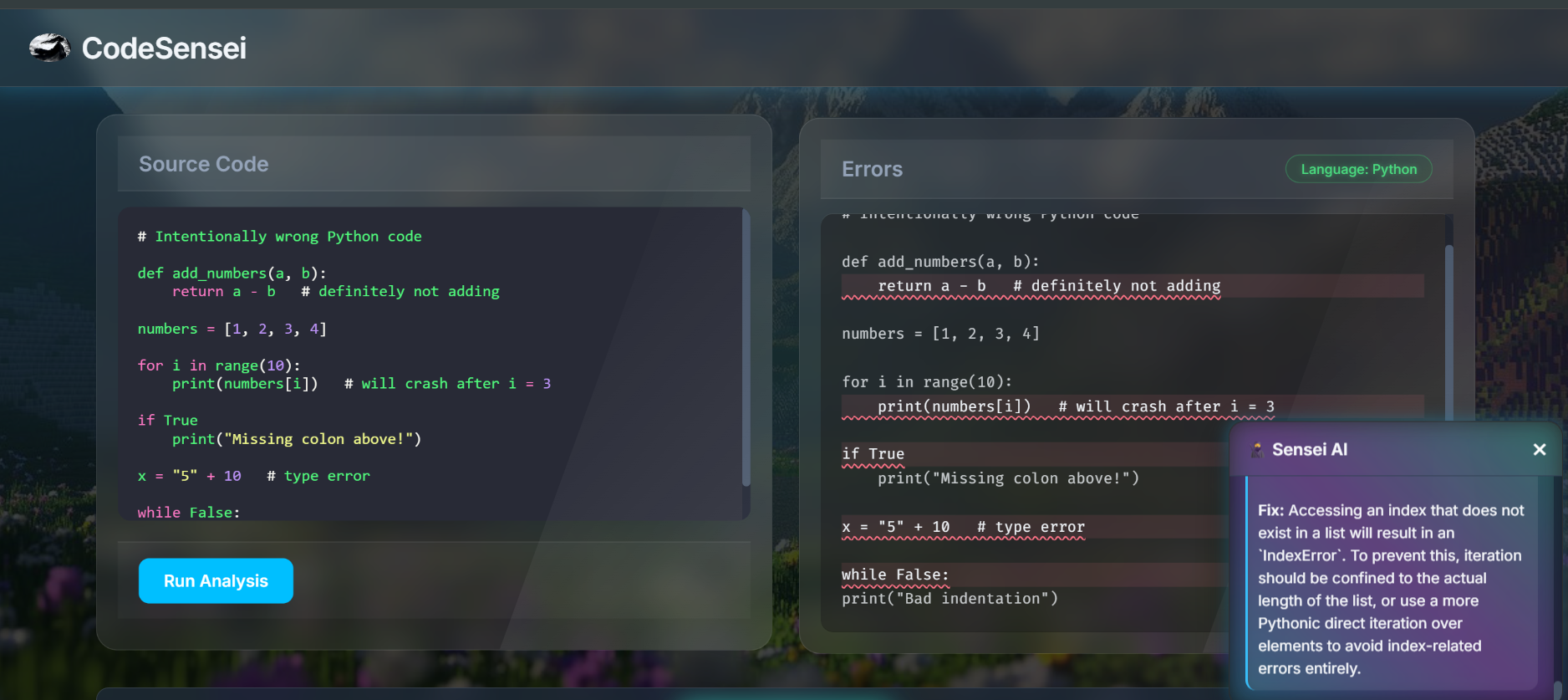
Task: Click the 'Errors' panel heading
Action: pyautogui.click(x=872, y=169)
